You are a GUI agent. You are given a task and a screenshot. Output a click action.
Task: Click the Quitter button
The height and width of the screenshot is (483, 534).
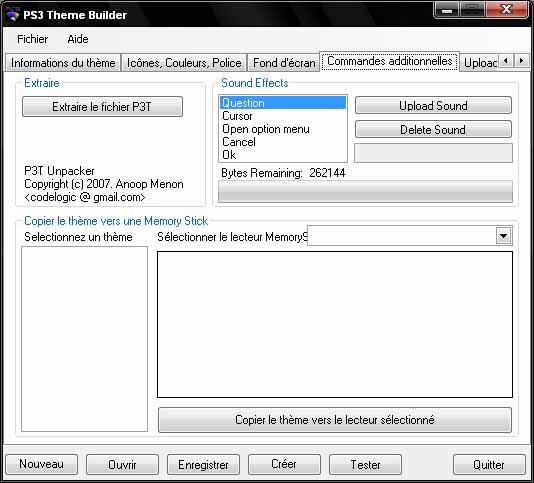point(489,464)
